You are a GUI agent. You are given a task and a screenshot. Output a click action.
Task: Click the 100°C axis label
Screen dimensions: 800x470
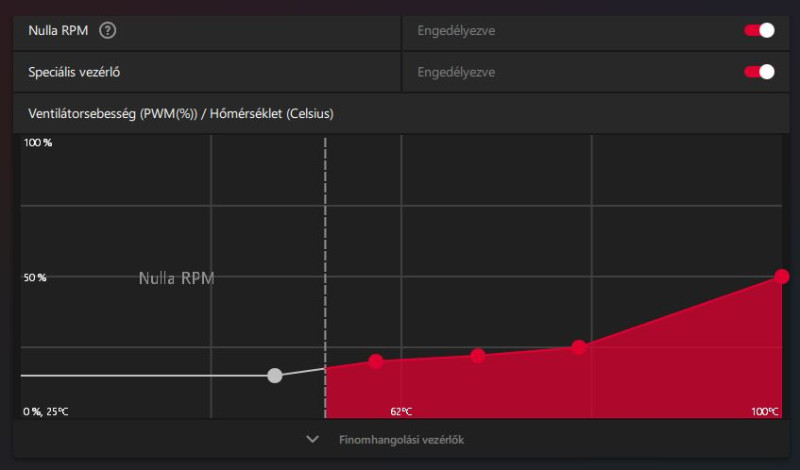click(x=765, y=411)
